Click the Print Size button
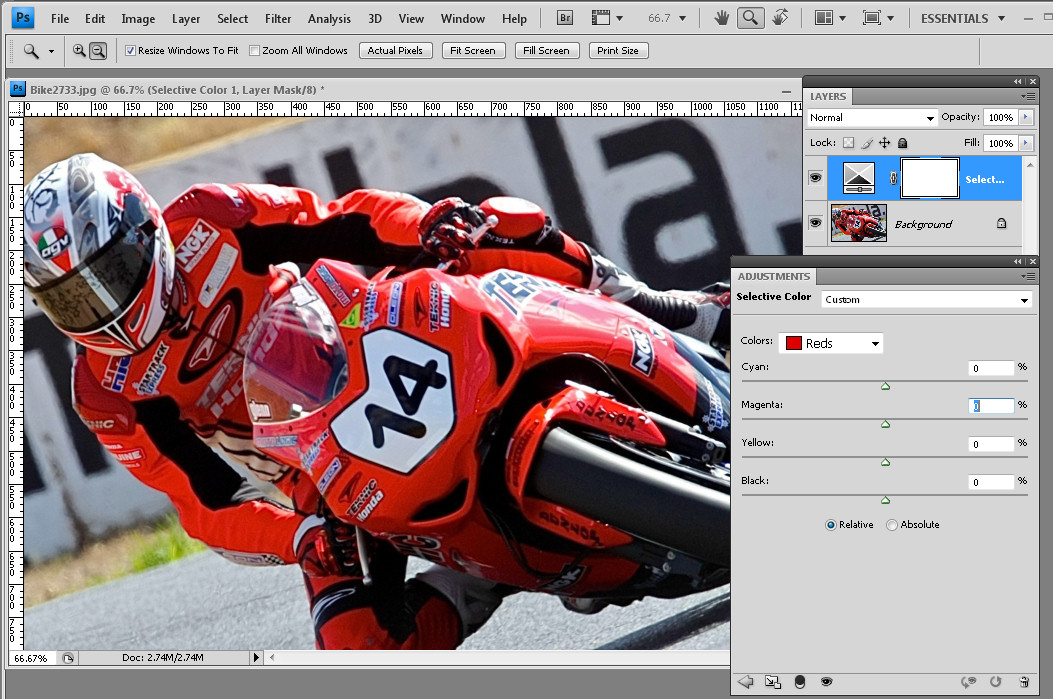The width and height of the screenshot is (1053, 699). tap(618, 50)
